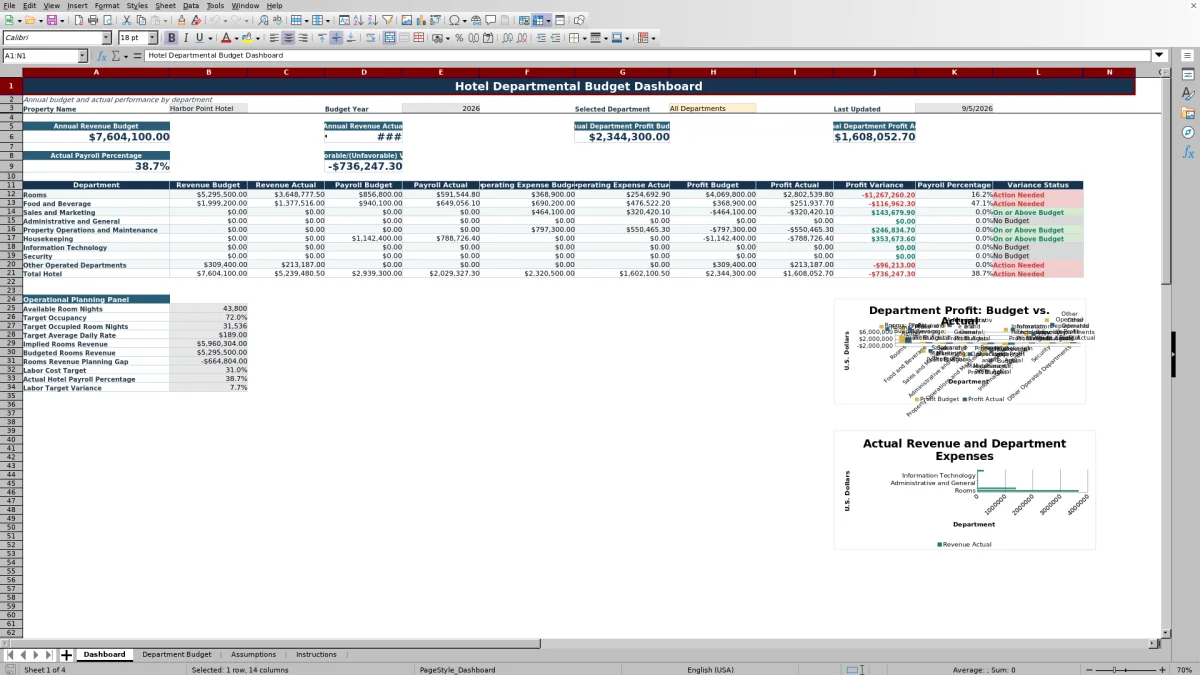1200x675 pixels.
Task: Toggle Align Right
Action: tap(303, 38)
